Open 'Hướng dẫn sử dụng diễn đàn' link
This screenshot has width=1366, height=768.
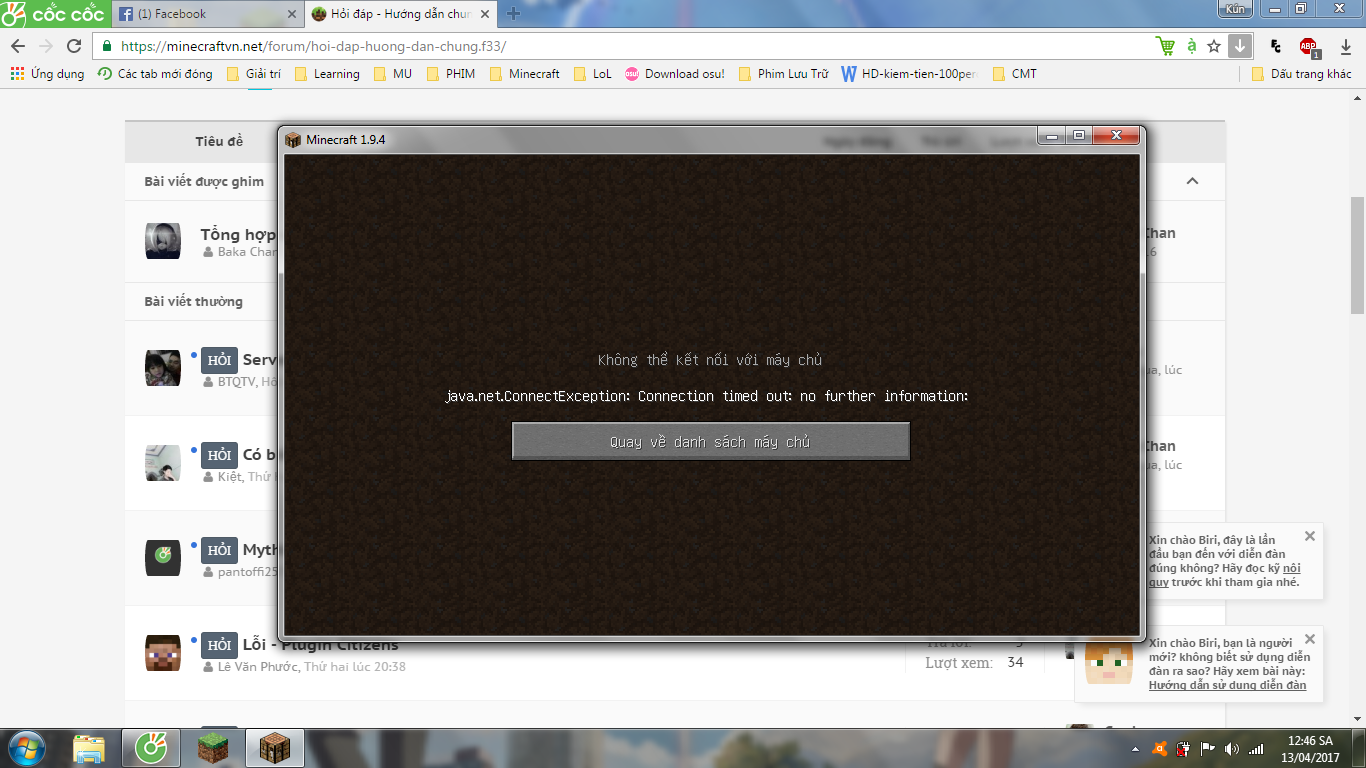click(1227, 685)
